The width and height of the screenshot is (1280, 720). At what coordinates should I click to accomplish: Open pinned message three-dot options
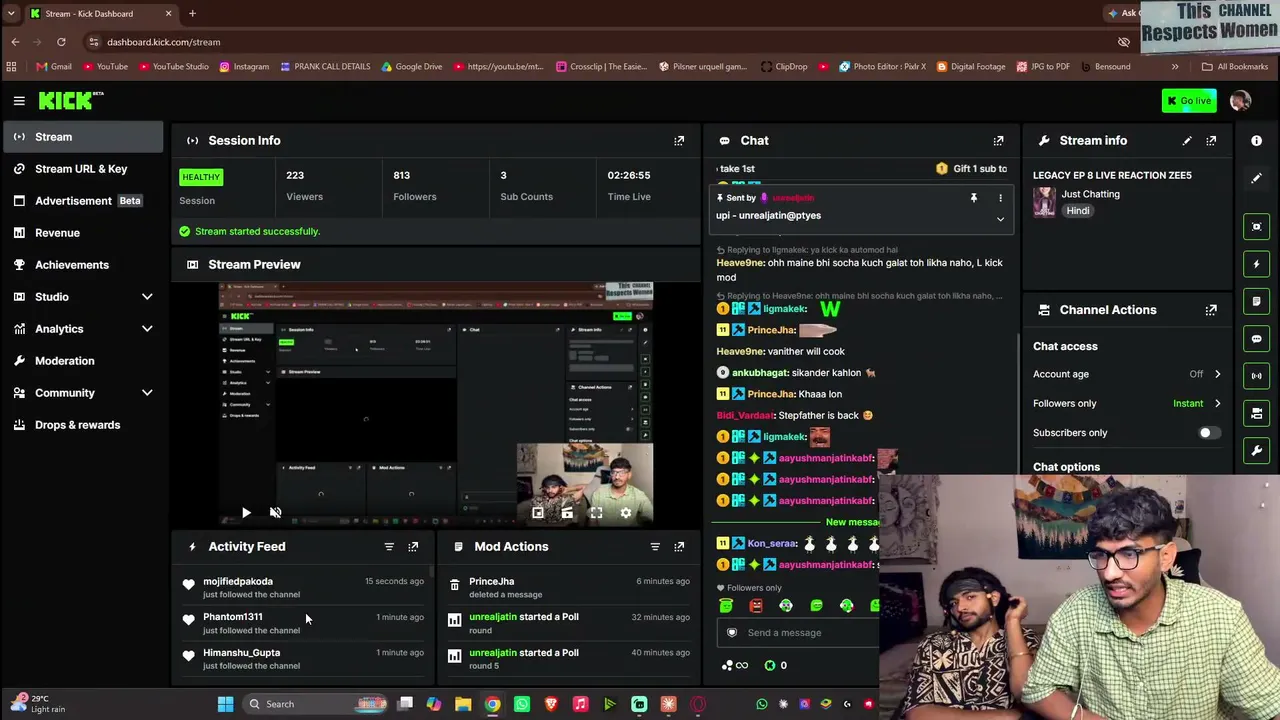click(x=1000, y=198)
